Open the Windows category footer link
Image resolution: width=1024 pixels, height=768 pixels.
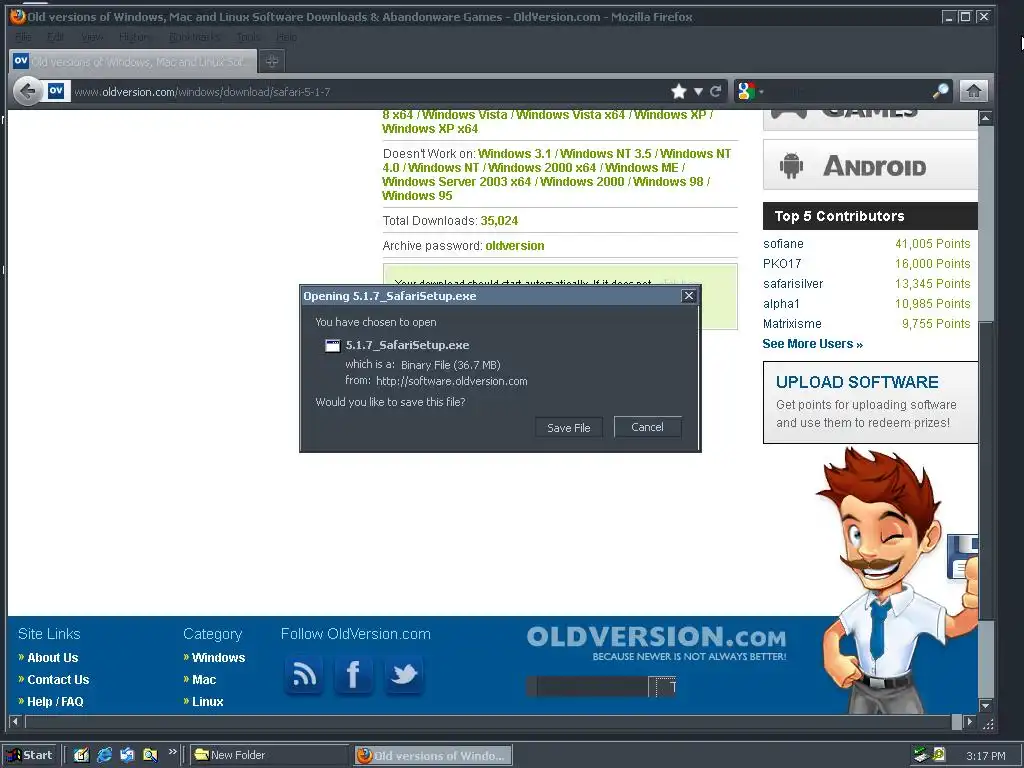pyautogui.click(x=218, y=658)
